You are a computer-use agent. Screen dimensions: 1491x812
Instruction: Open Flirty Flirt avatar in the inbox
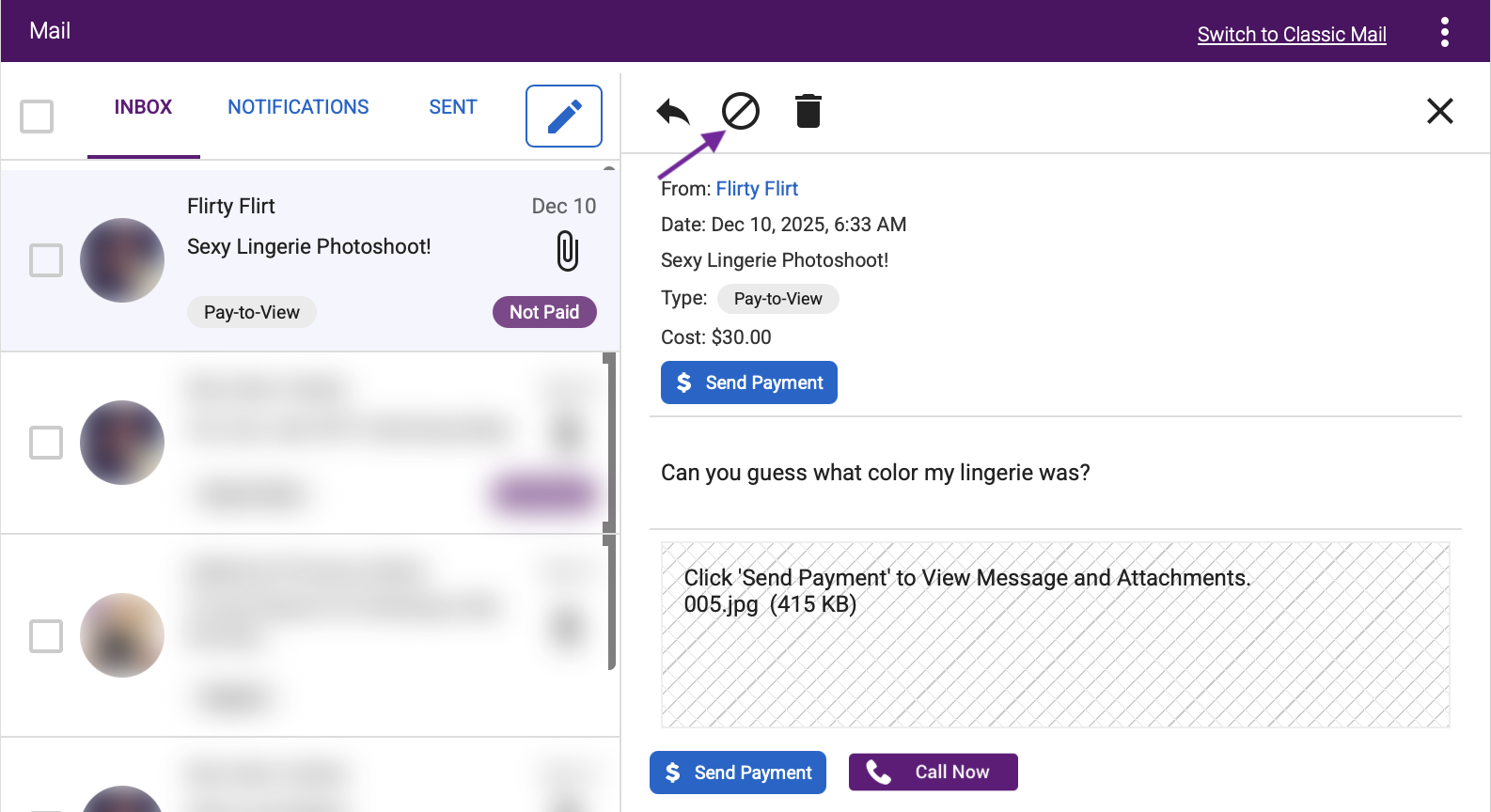click(x=122, y=260)
